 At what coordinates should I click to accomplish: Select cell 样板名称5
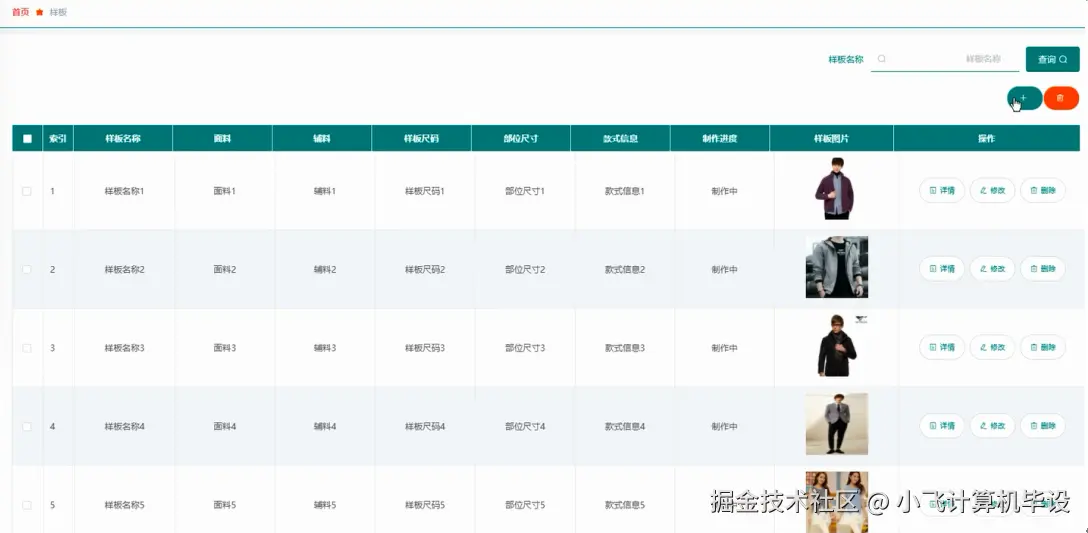click(124, 505)
